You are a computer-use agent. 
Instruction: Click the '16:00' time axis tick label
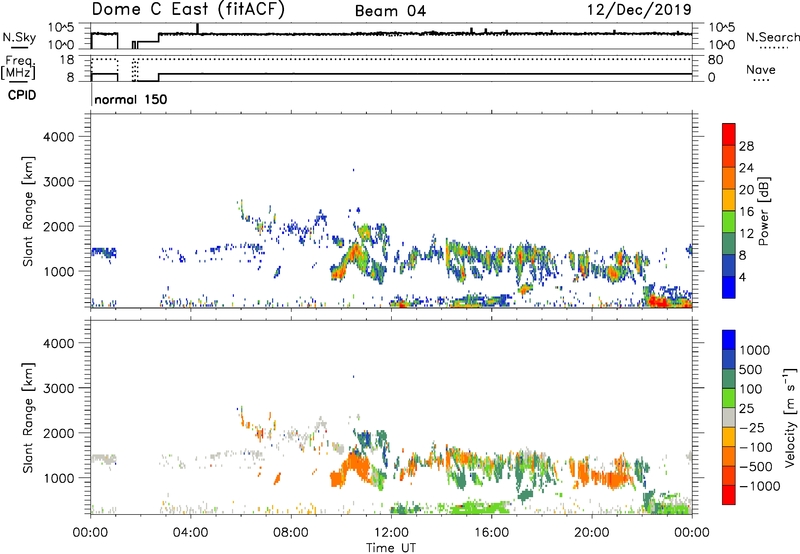pos(491,533)
